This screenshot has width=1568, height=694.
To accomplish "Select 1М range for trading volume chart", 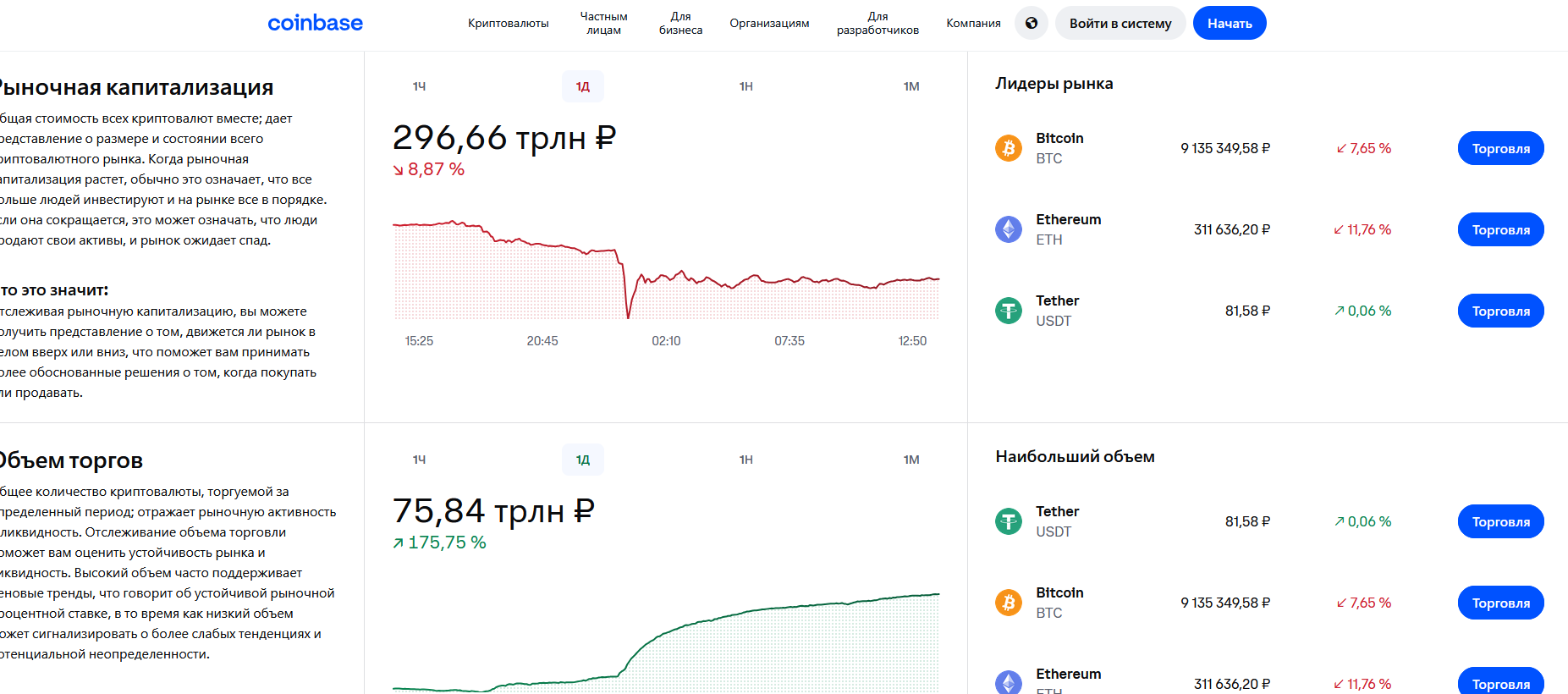I will [x=911, y=460].
